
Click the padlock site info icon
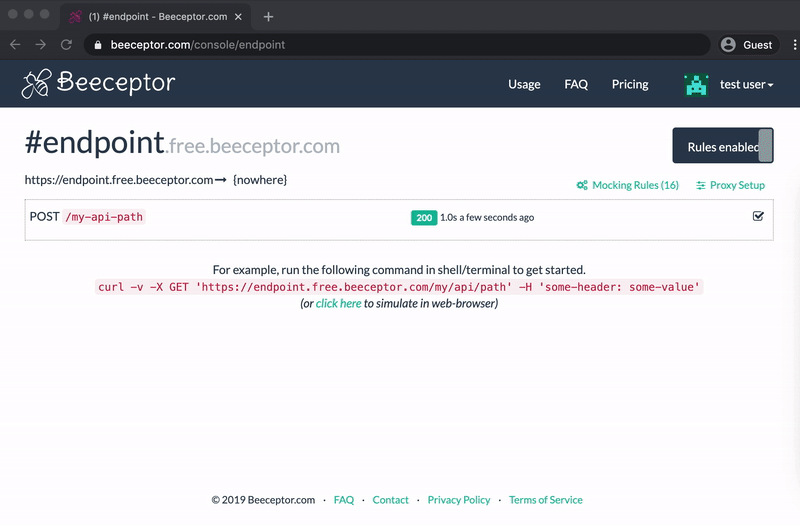coord(97,45)
